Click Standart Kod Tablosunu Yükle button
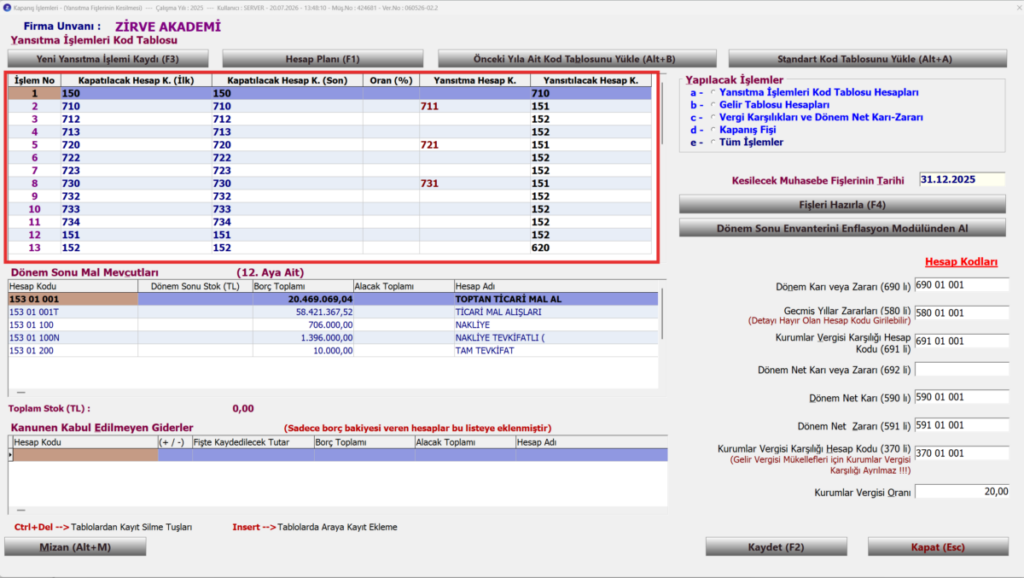Screen dimensions: 1024x578 [867, 59]
